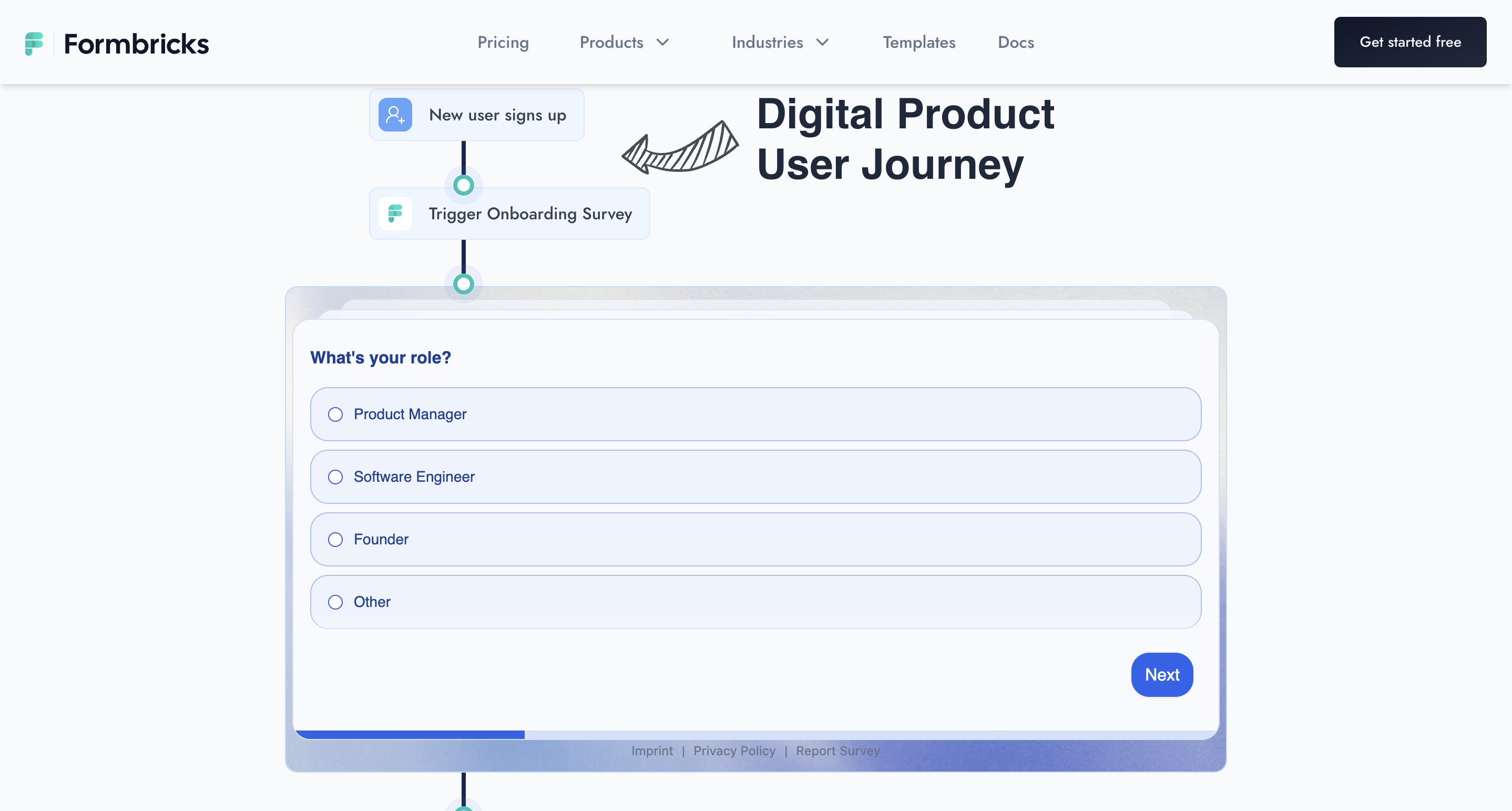This screenshot has width=1512, height=811.
Task: Open the Pricing page
Action: (x=503, y=42)
